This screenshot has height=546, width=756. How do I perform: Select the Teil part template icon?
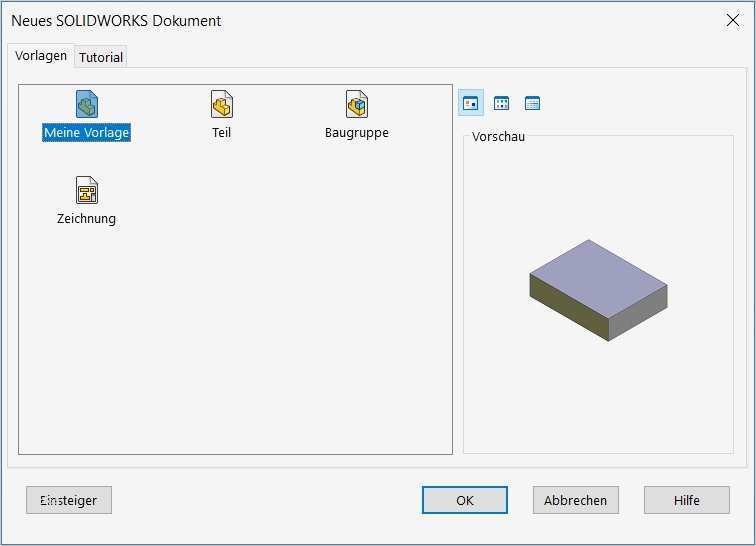(x=222, y=104)
